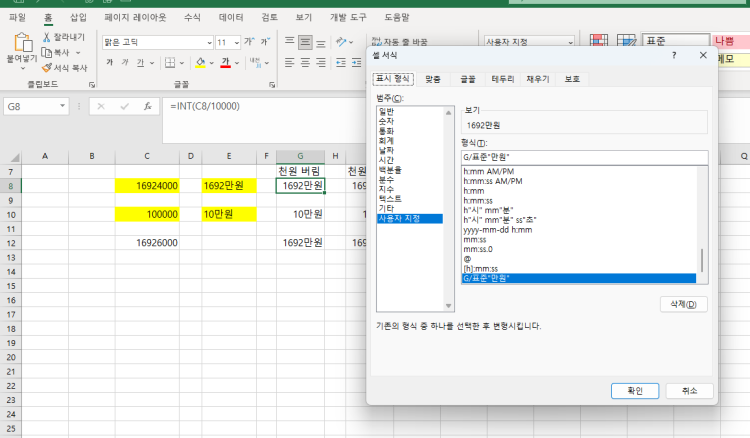The width and height of the screenshot is (750, 438).
Task: Click the conditional formatting icon
Action: (600, 42)
